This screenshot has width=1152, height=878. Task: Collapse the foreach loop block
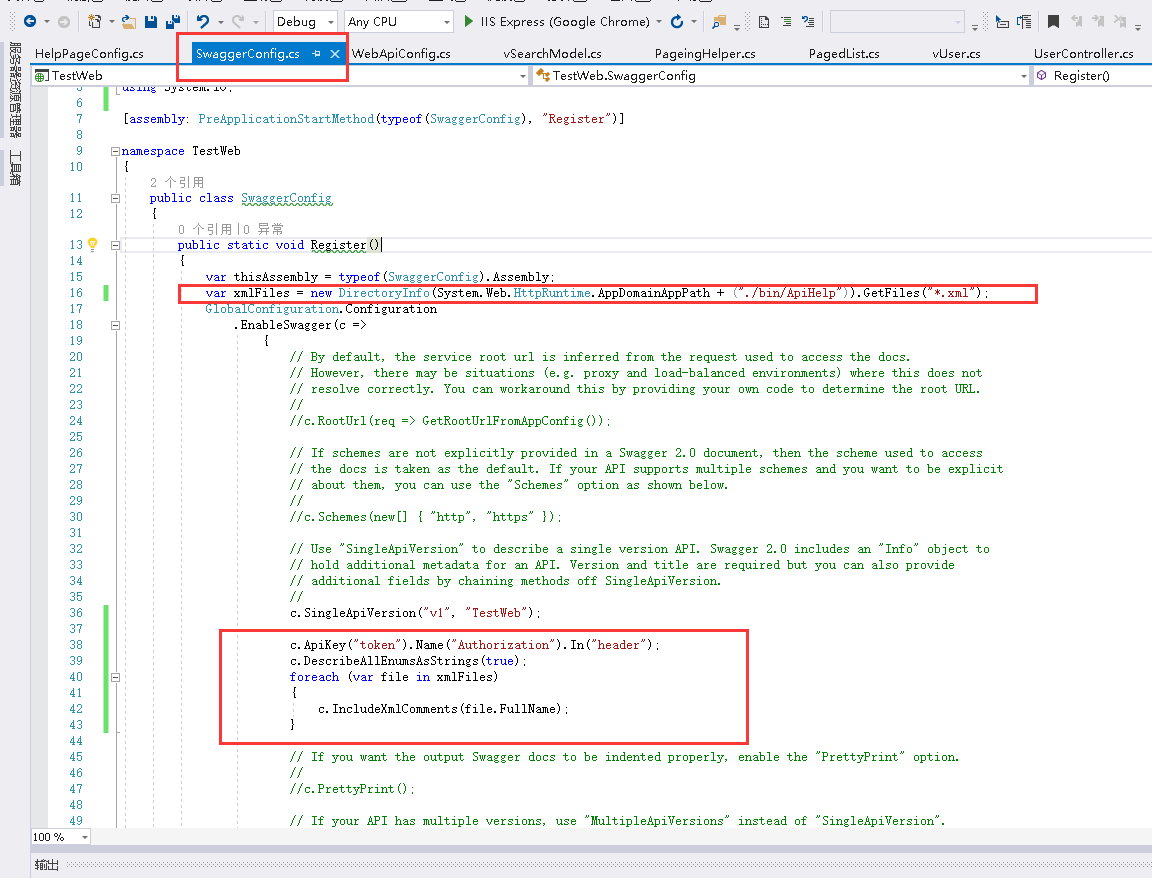(116, 677)
